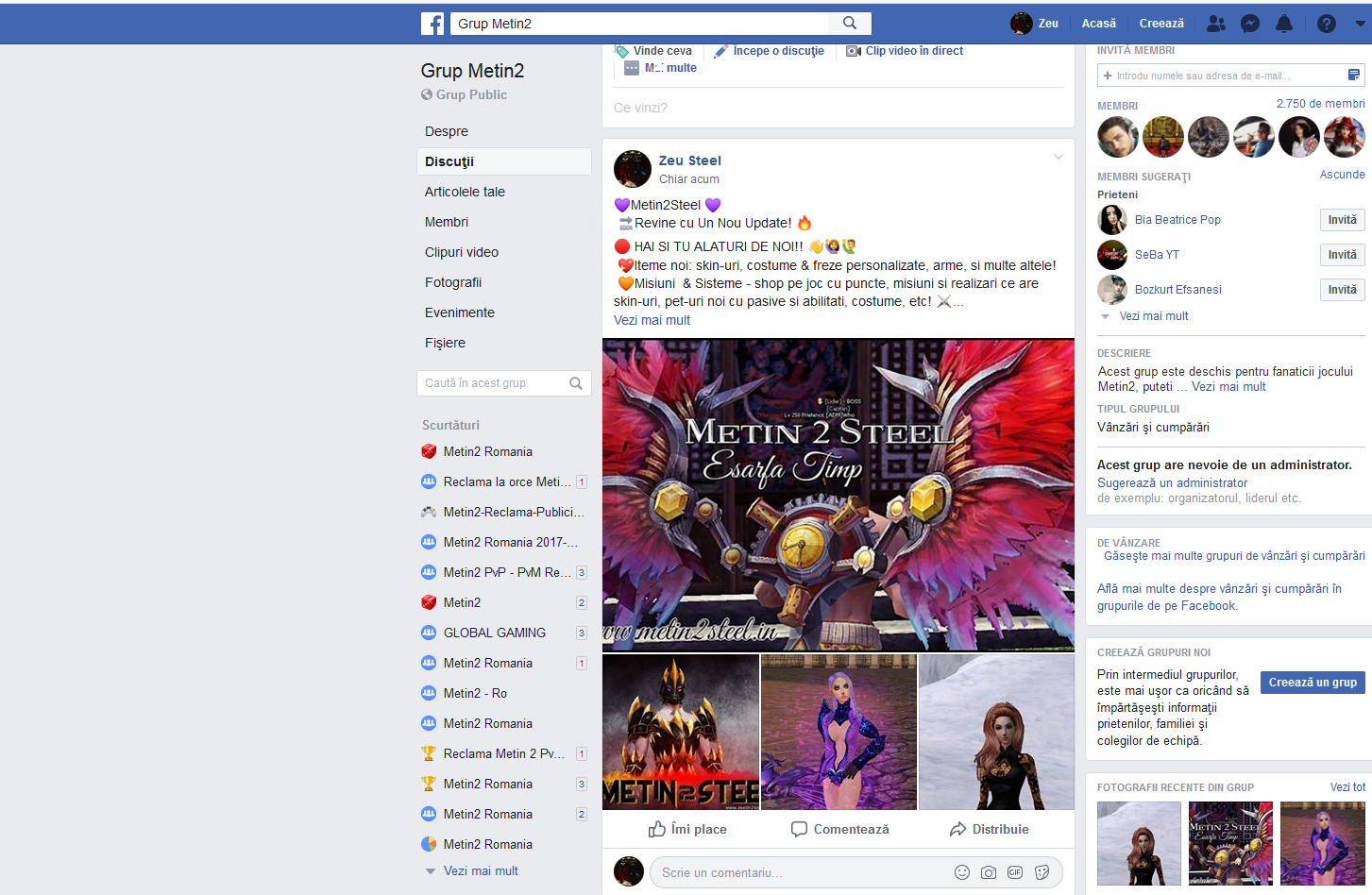Open Reclama Metin 2 Pv... shortcut
1372x895 pixels.
(x=503, y=753)
